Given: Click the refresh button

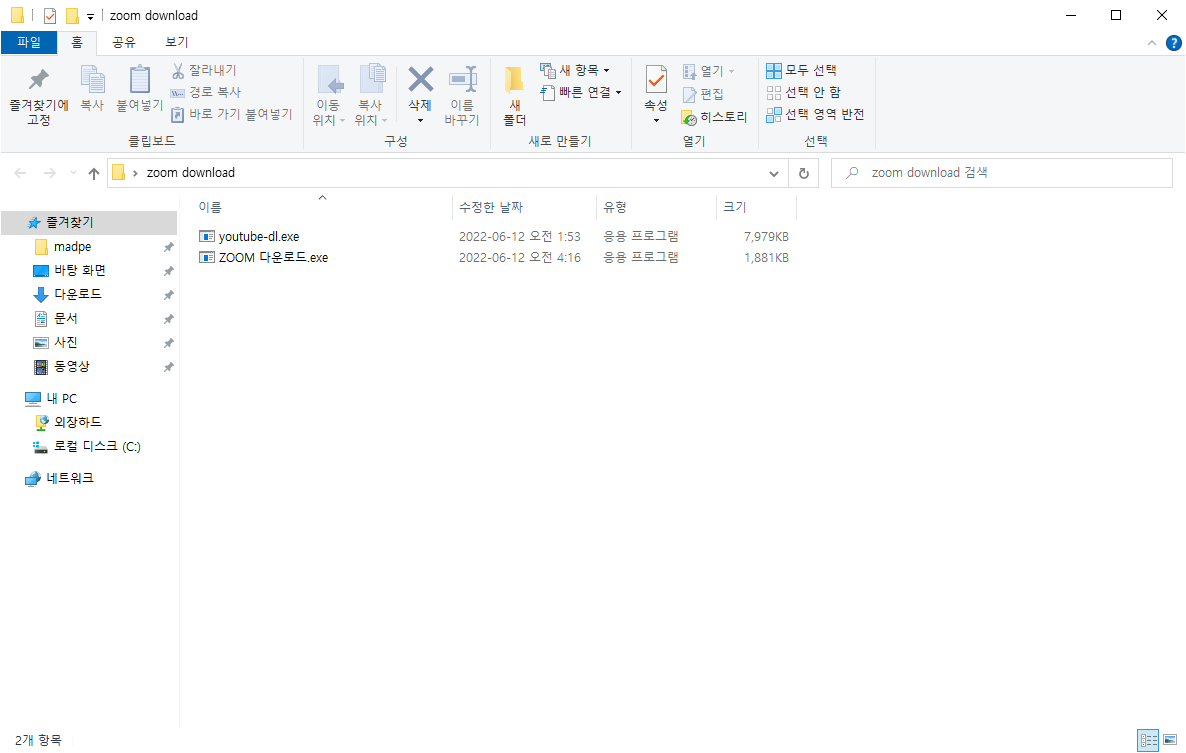Looking at the screenshot, I should click(803, 173).
